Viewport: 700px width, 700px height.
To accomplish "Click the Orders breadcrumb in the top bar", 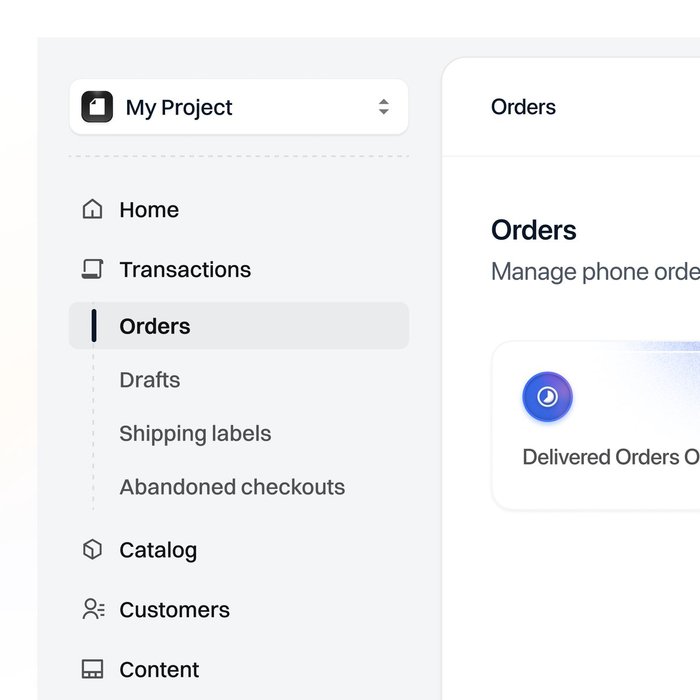I will click(x=523, y=107).
